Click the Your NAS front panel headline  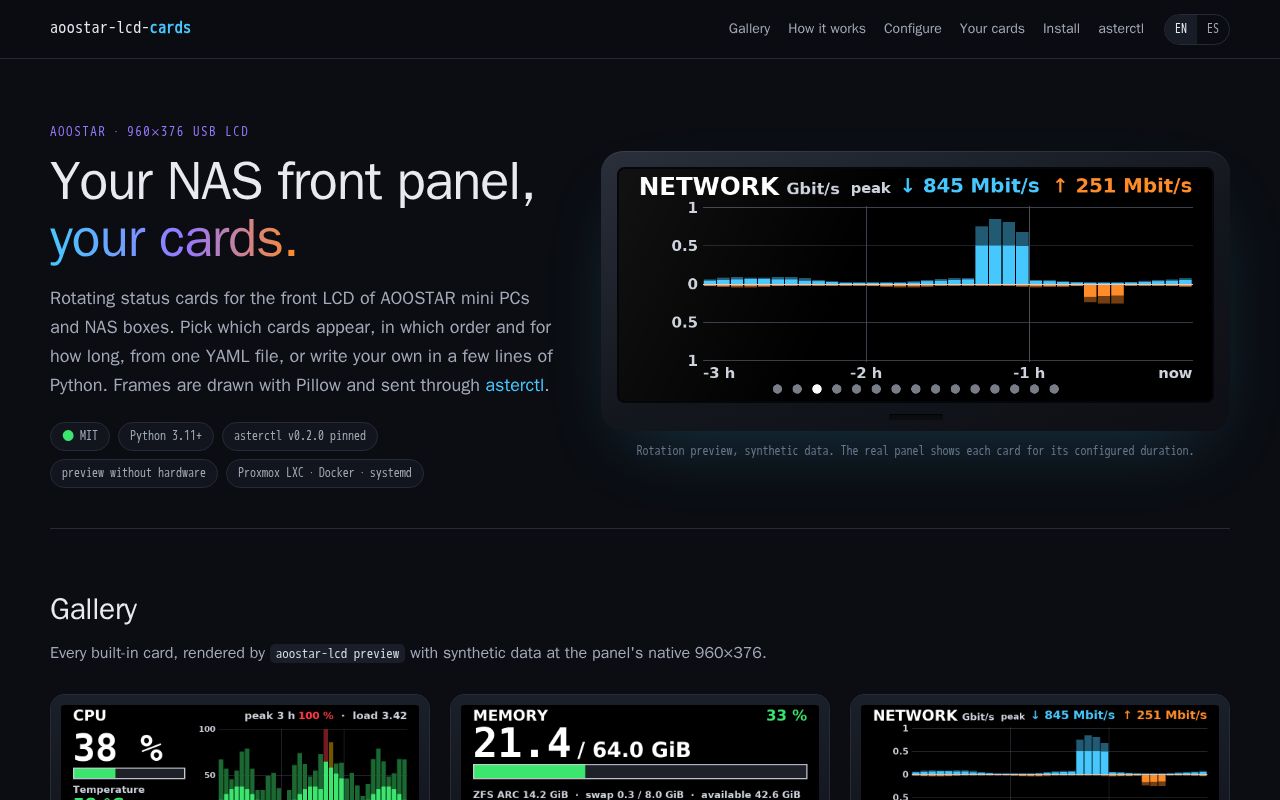[292, 181]
